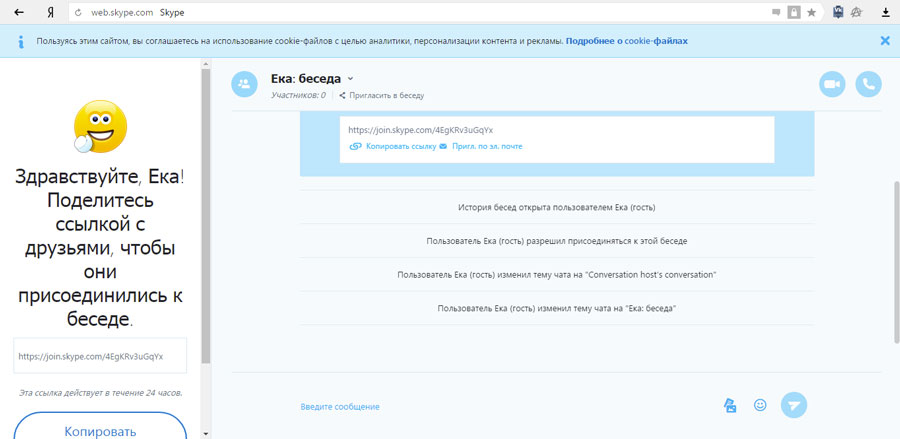Screen dimensions: 900x439
Task: Dismiss the cookie notification banner
Action: point(885,41)
